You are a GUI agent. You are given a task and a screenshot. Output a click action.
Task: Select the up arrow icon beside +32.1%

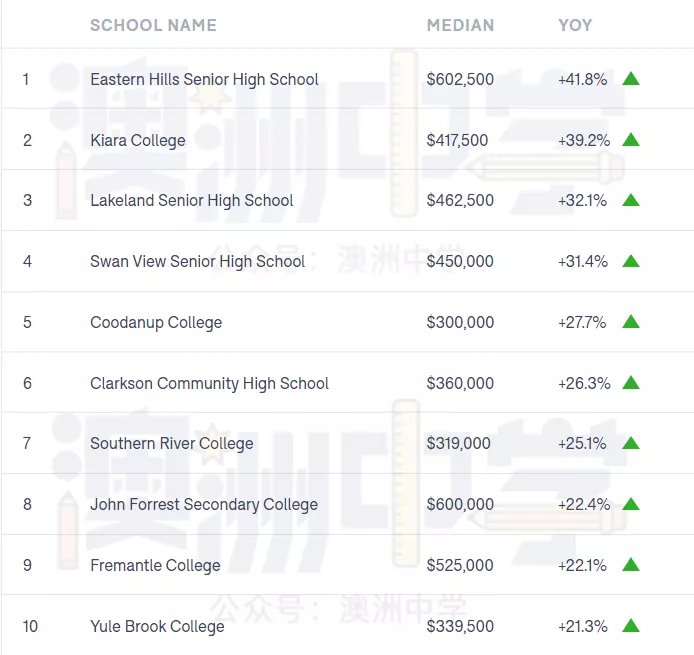[x=631, y=200]
